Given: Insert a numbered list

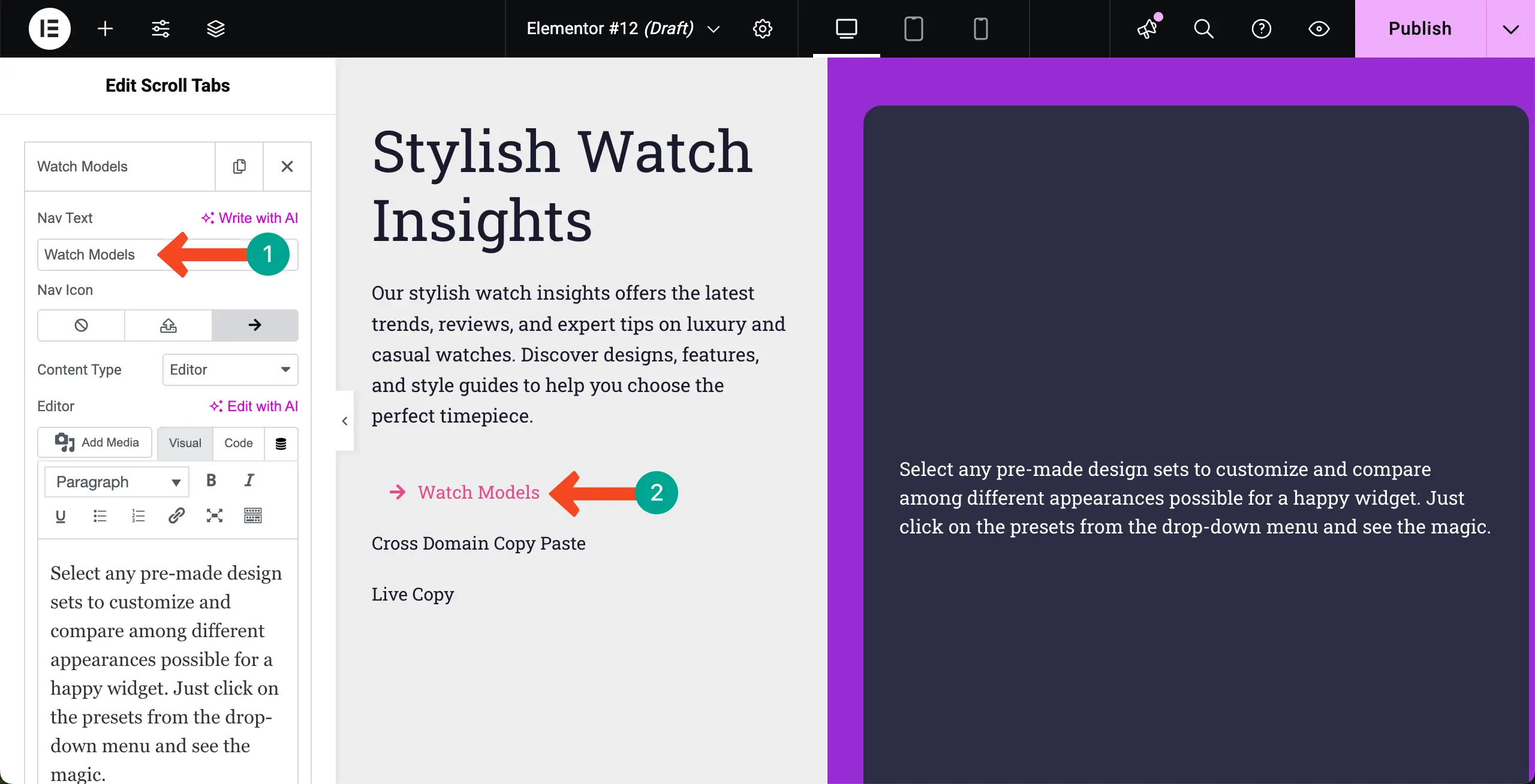Looking at the screenshot, I should tap(138, 516).
